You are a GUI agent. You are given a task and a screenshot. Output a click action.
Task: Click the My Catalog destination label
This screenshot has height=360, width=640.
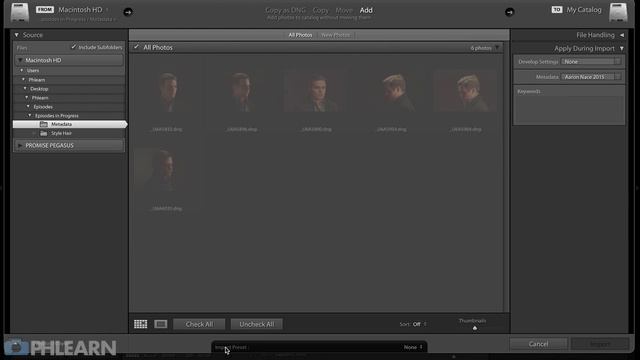pos(584,9)
